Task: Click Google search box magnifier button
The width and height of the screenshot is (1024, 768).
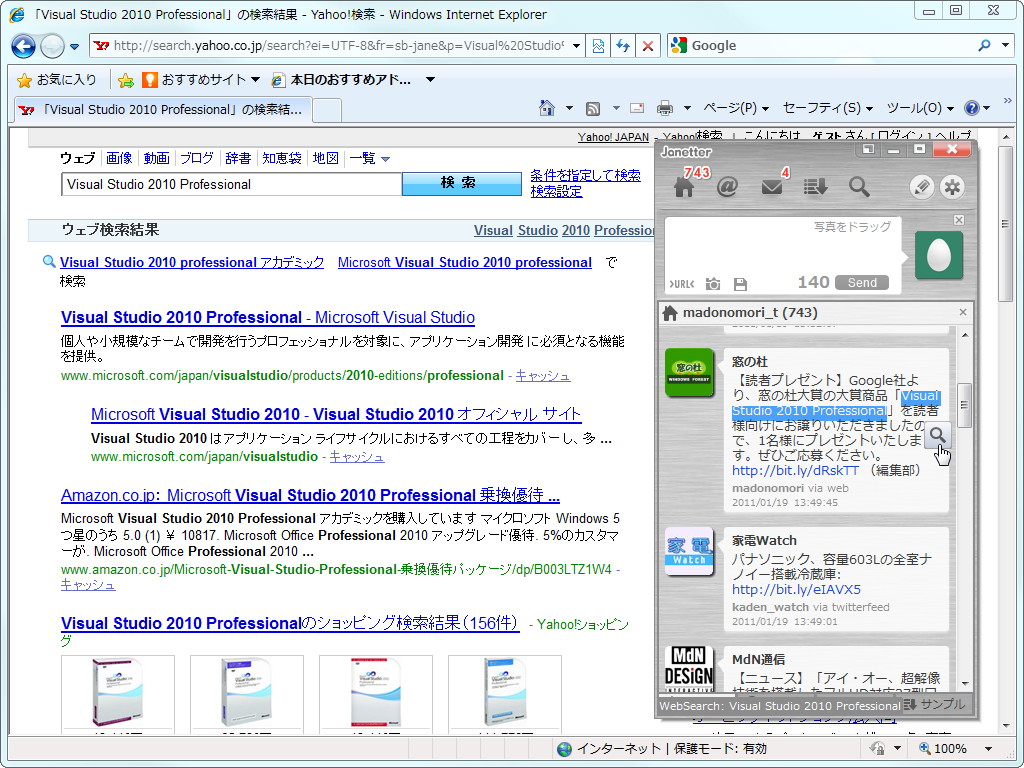Action: (x=984, y=46)
